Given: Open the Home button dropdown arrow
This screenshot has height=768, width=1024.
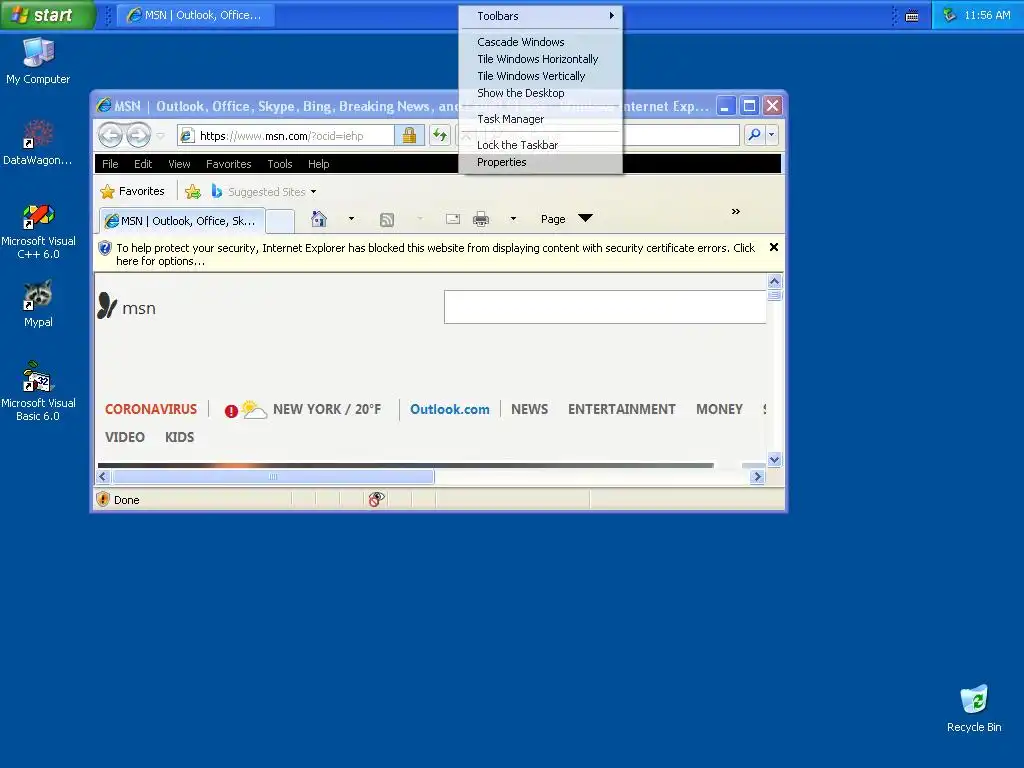Looking at the screenshot, I should click(x=351, y=219).
